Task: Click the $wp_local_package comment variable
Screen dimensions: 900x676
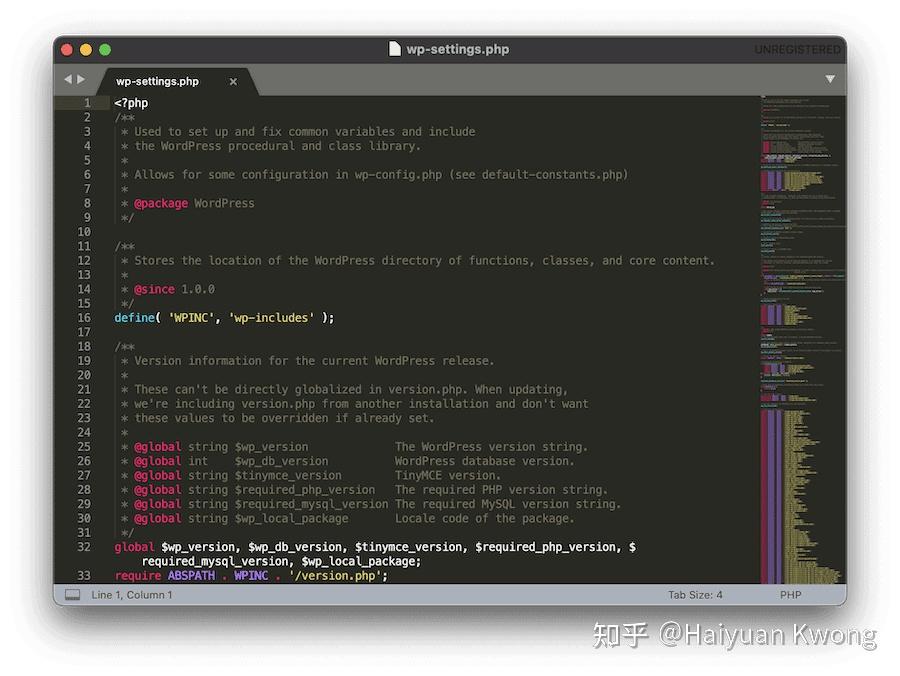Action: [291, 519]
